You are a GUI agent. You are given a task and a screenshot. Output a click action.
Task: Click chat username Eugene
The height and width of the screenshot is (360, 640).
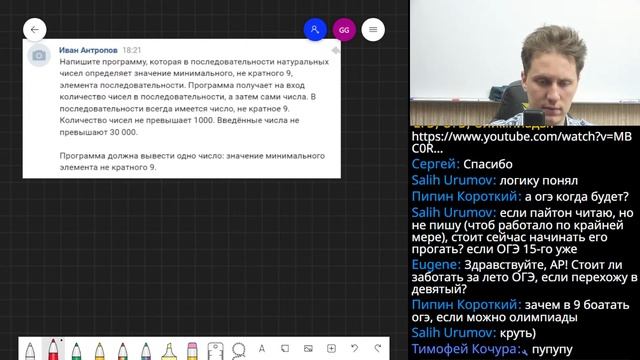point(436,265)
